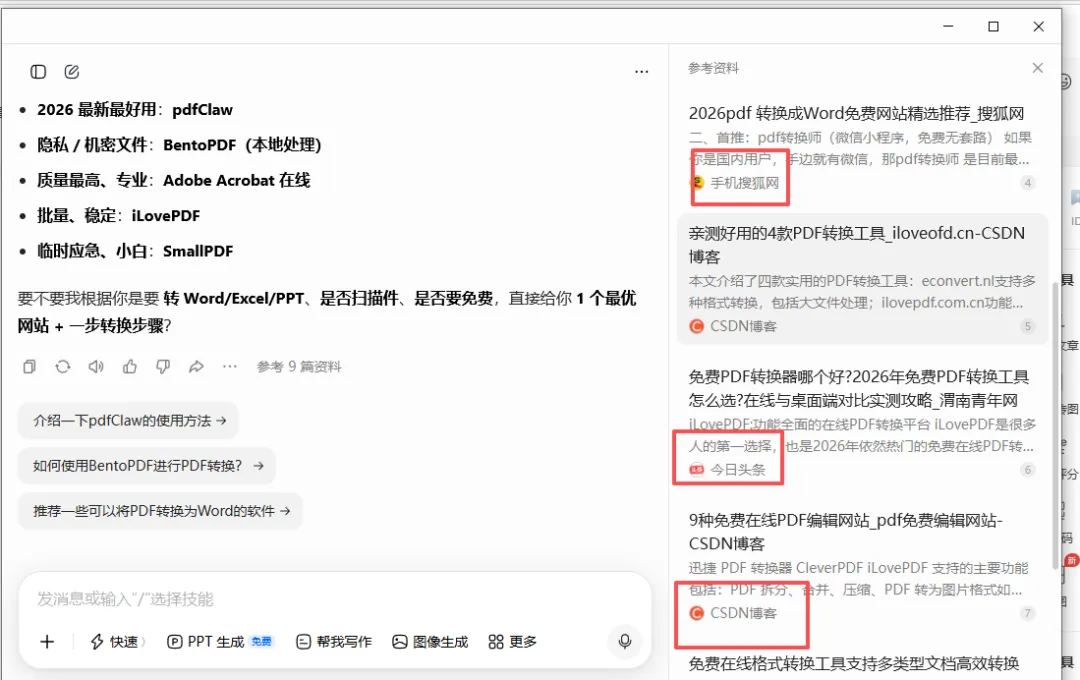
Task: Click the CSDN博客 source under reference 5
Action: coord(743,327)
